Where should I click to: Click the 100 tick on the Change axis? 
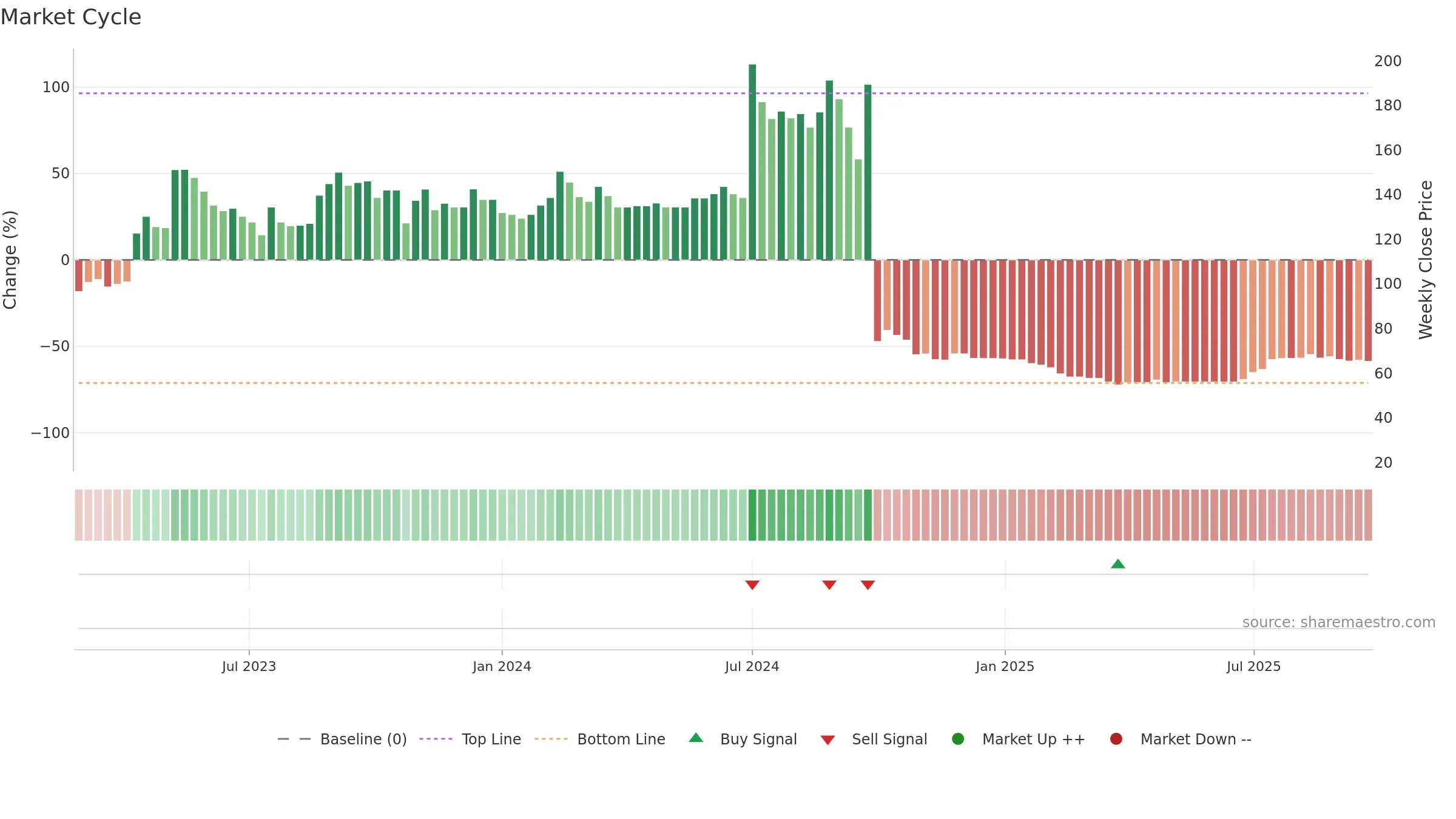pyautogui.click(x=56, y=87)
